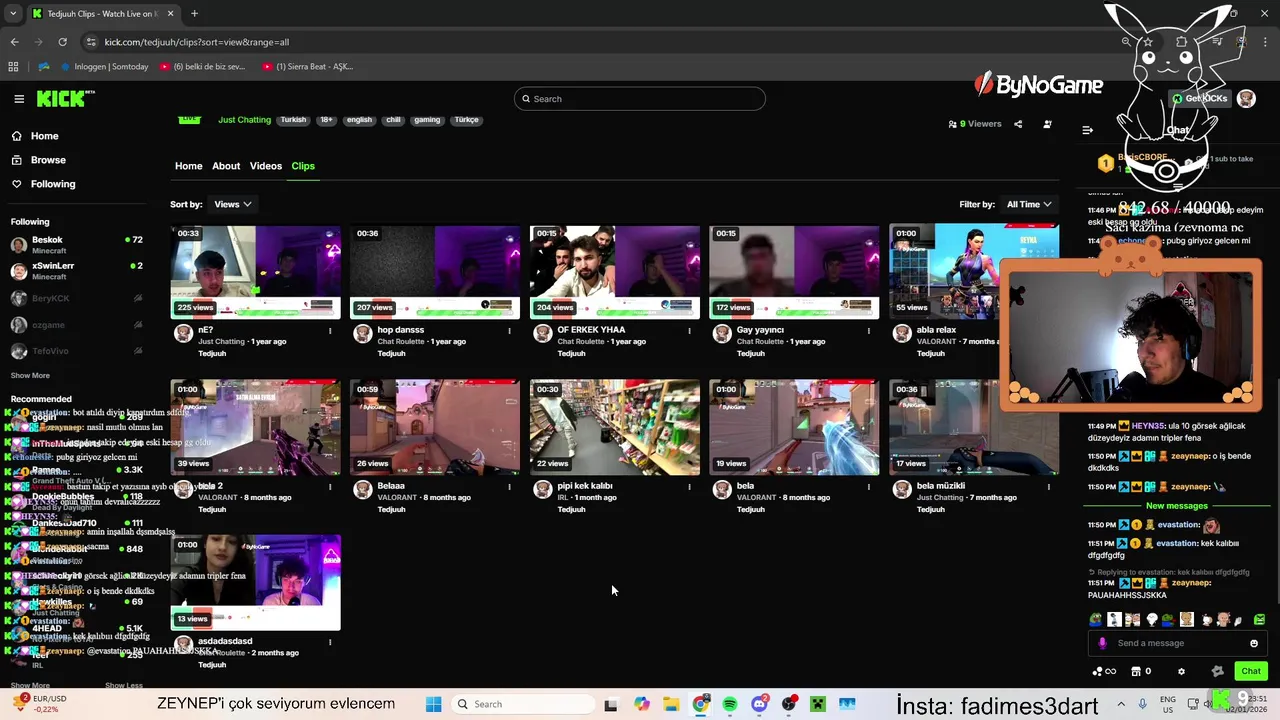Click Show More under Following

(x=30, y=376)
